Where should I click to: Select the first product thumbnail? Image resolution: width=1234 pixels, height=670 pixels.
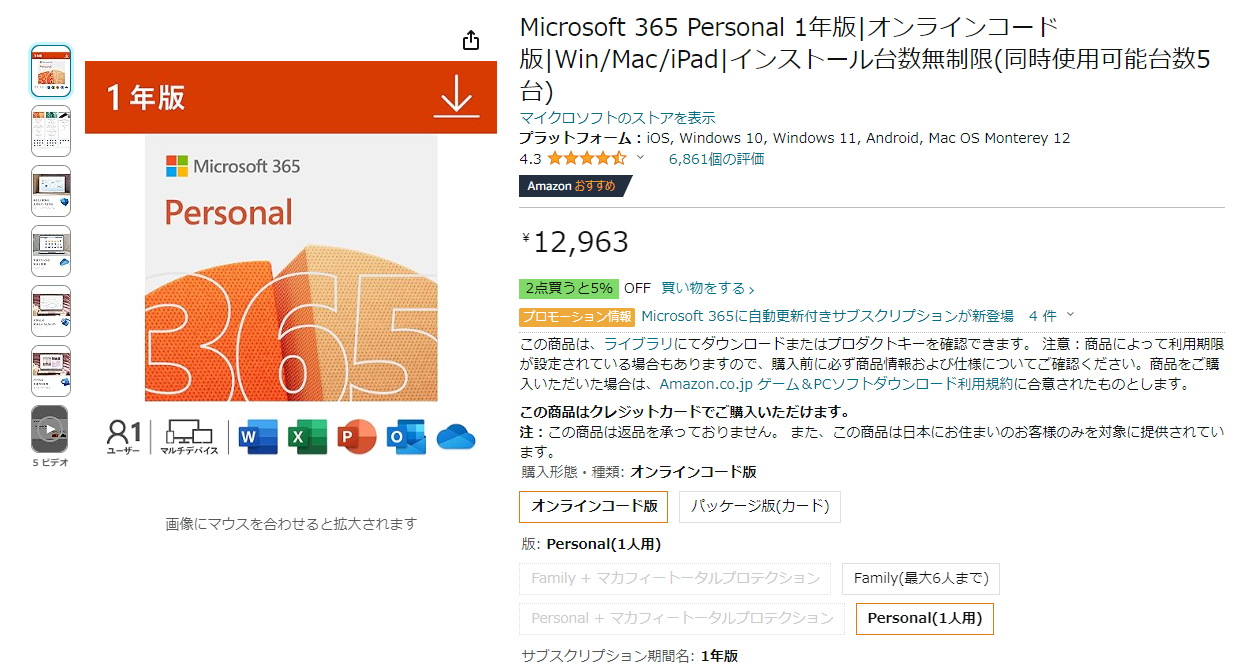click(x=50, y=71)
